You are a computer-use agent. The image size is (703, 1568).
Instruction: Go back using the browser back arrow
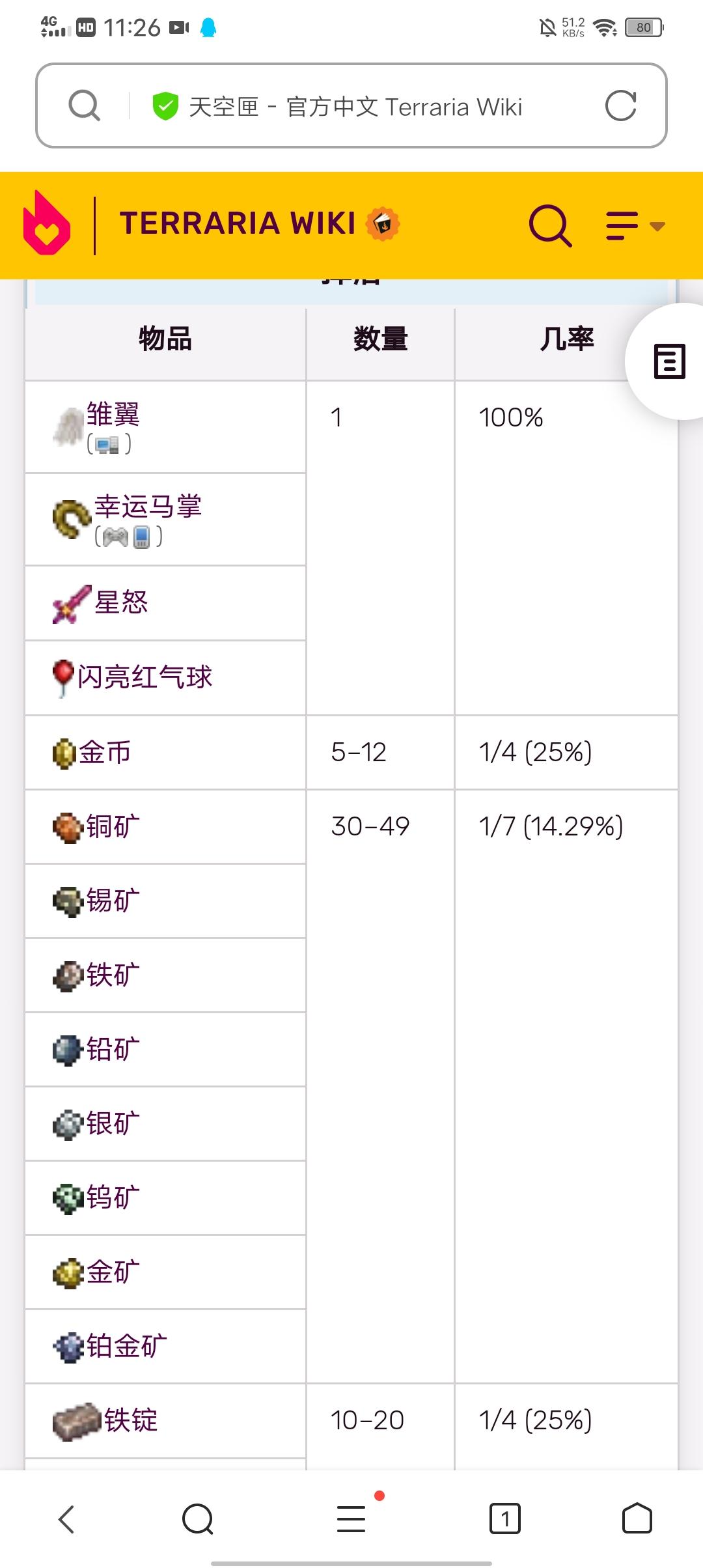pos(66,1519)
